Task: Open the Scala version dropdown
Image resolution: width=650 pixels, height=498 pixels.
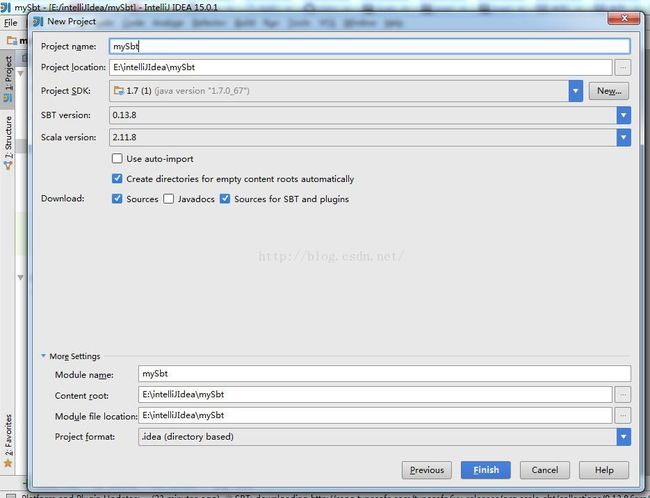Action: [623, 137]
